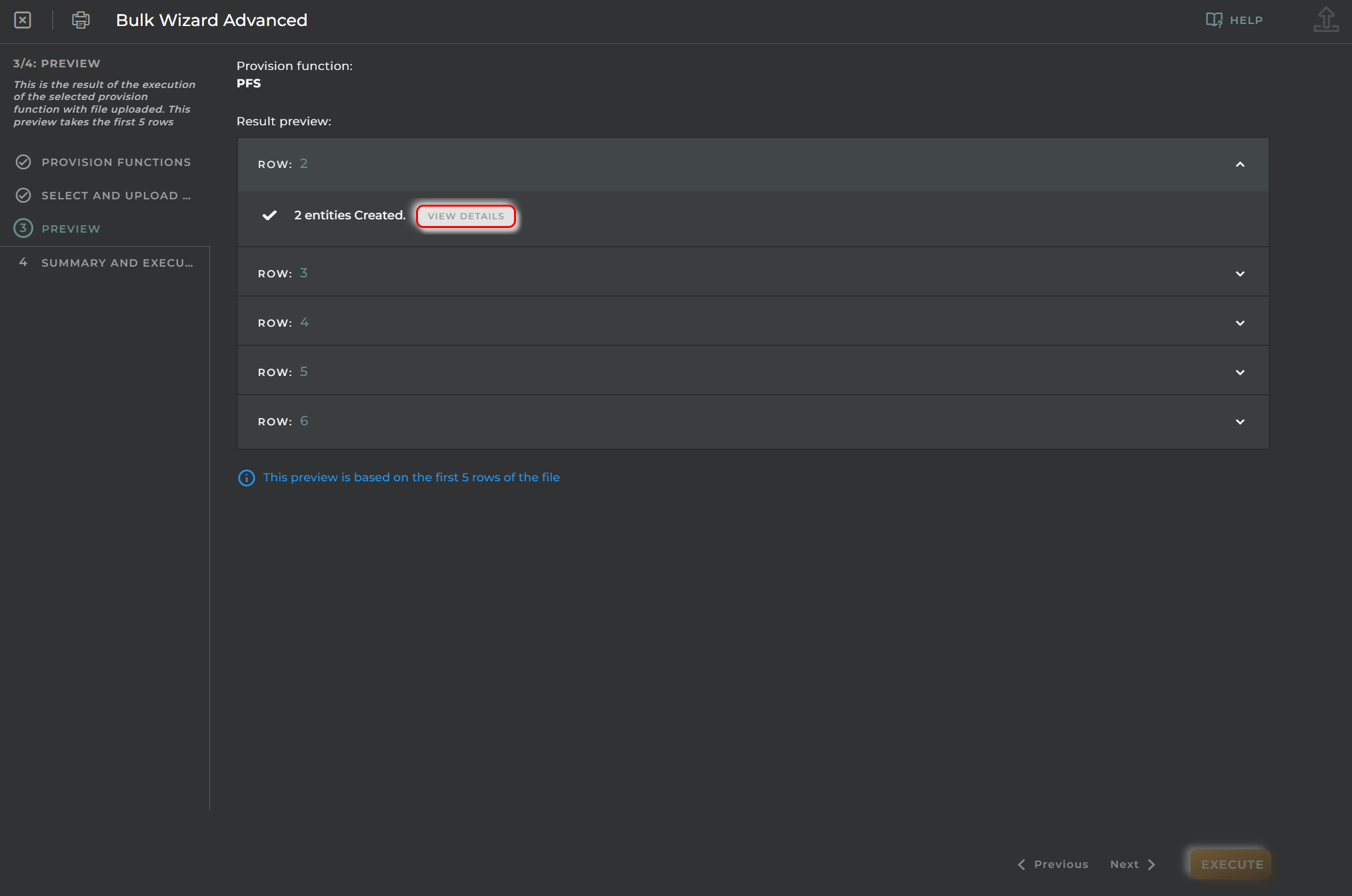
Task: Click the close/exit icon top left
Action: click(x=22, y=20)
